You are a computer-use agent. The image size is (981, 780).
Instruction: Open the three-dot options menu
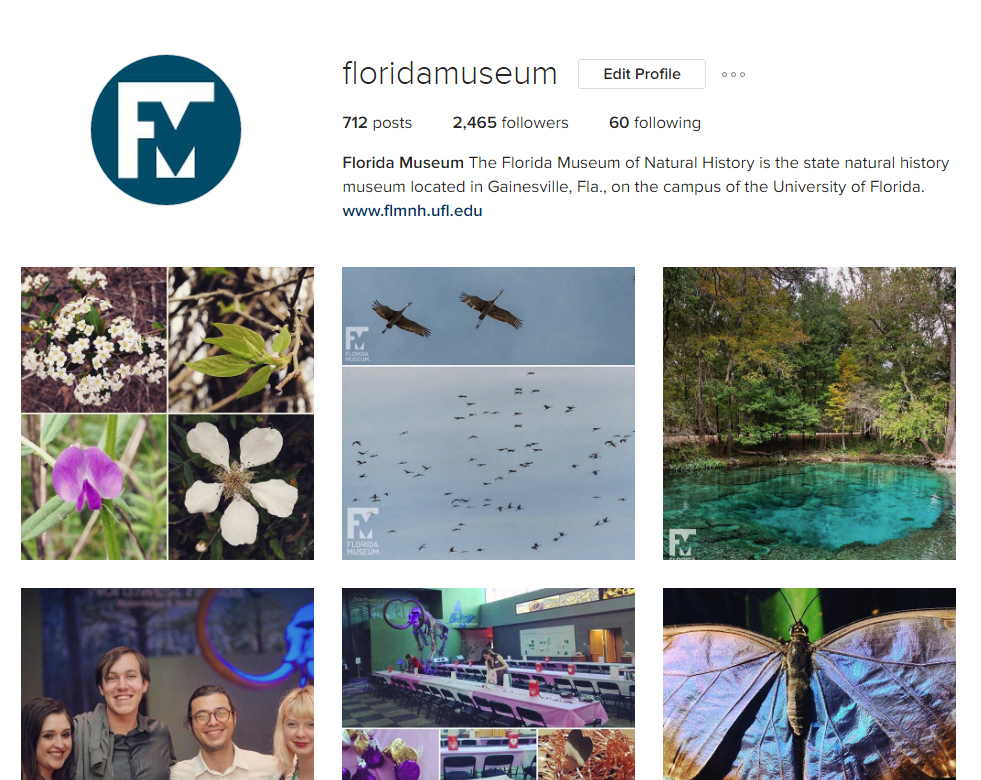coord(733,74)
